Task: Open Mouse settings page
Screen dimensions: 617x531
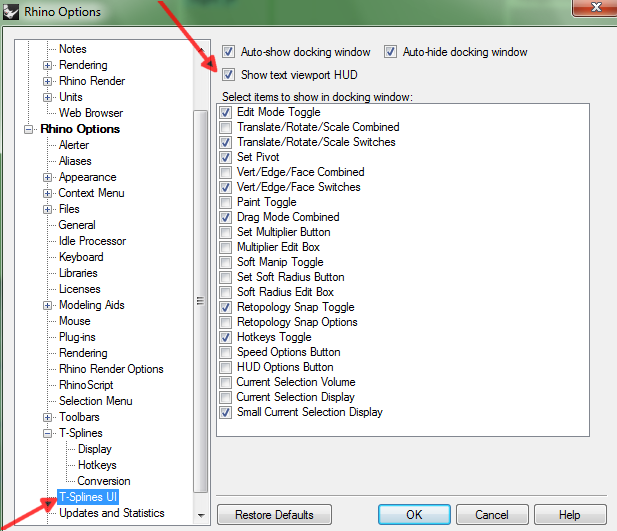Action: [x=75, y=321]
